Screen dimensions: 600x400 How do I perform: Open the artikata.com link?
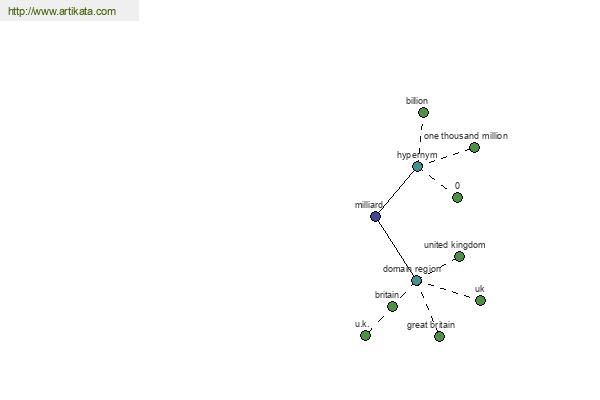[x=62, y=11]
